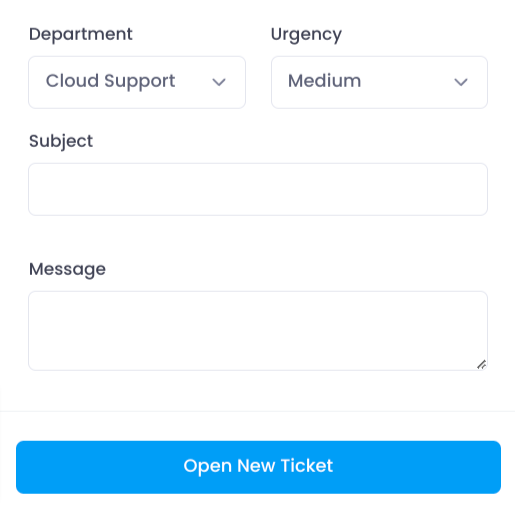This screenshot has width=515, height=522.
Task: Select the "Medium" value text in the Urgency field
Action: coord(324,81)
